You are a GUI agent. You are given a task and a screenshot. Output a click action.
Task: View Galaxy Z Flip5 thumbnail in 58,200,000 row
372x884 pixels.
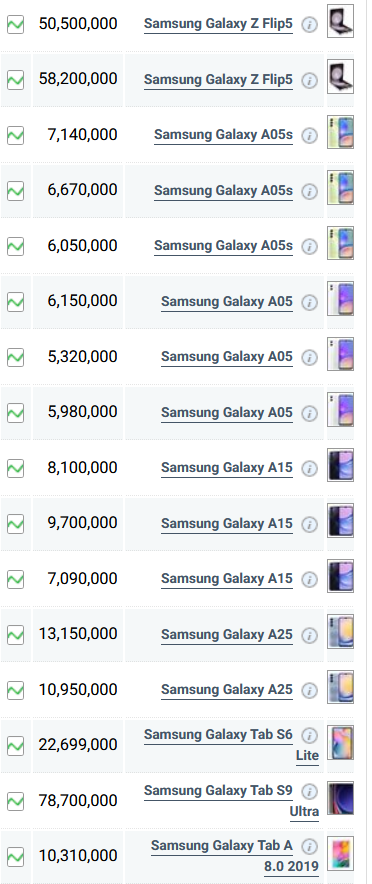[x=340, y=77]
